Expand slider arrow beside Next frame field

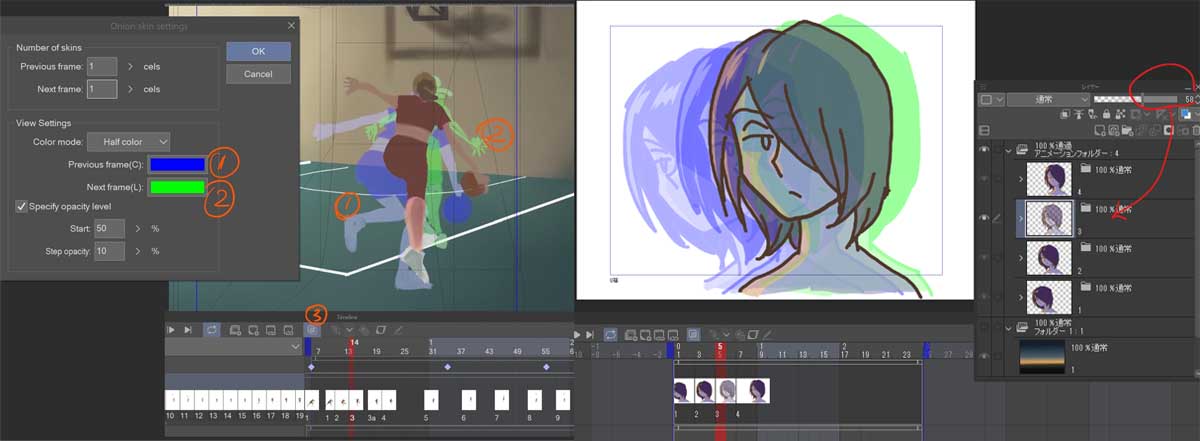click(130, 90)
